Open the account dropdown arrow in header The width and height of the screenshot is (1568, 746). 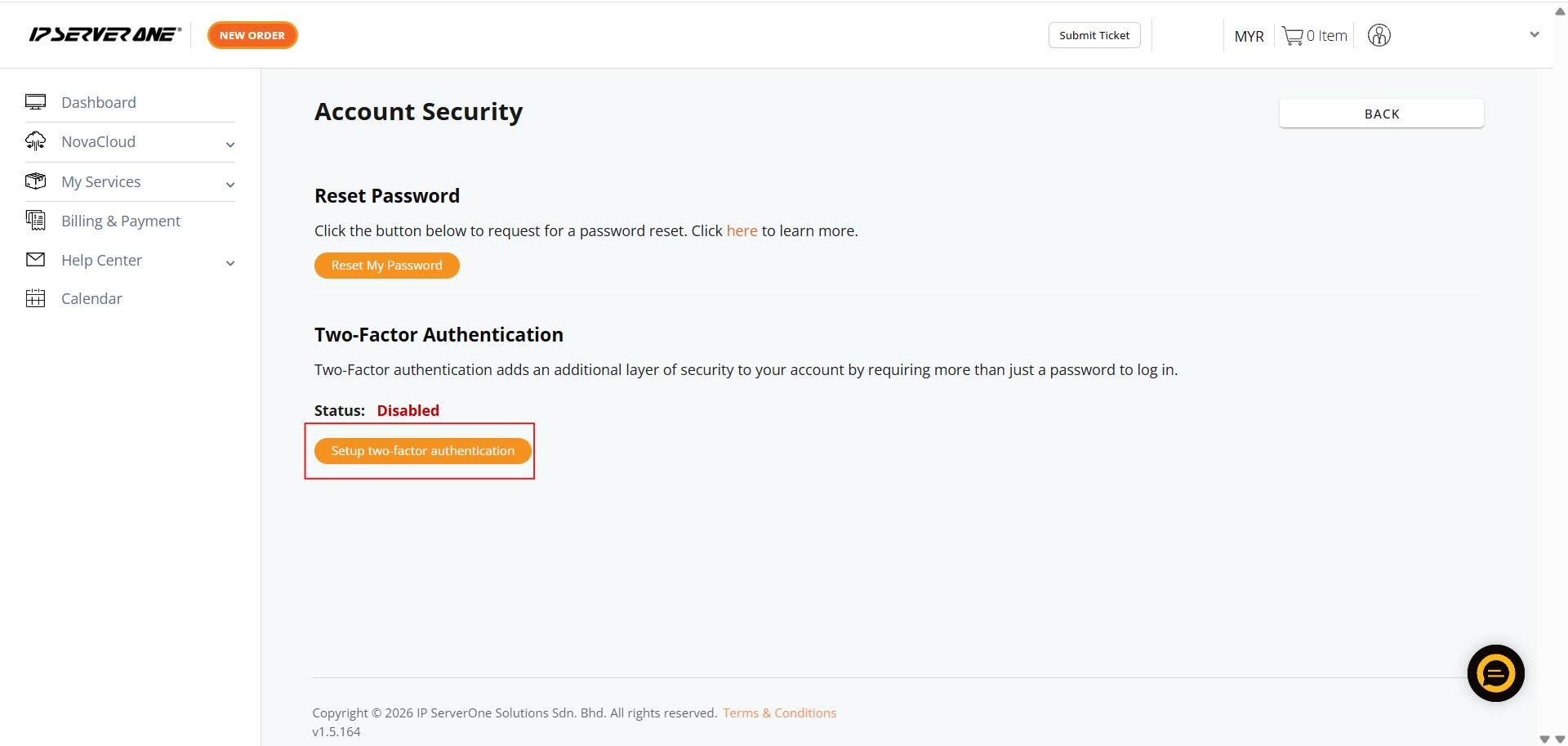click(1535, 34)
